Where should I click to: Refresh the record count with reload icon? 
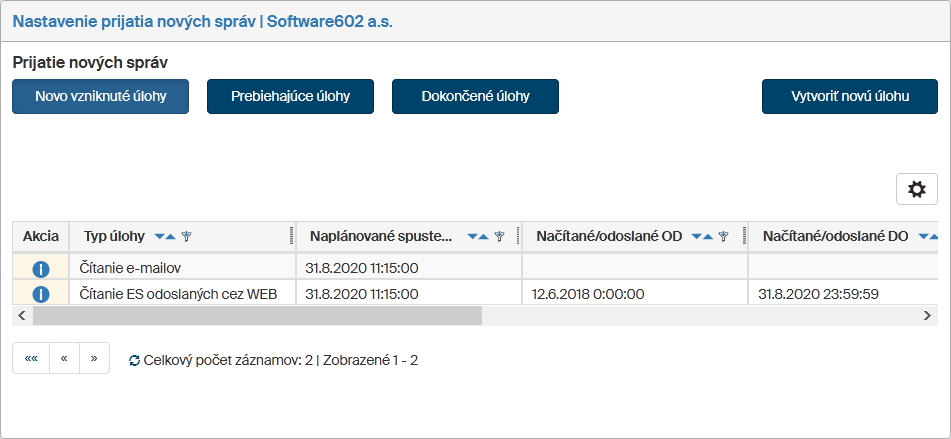[x=135, y=360]
